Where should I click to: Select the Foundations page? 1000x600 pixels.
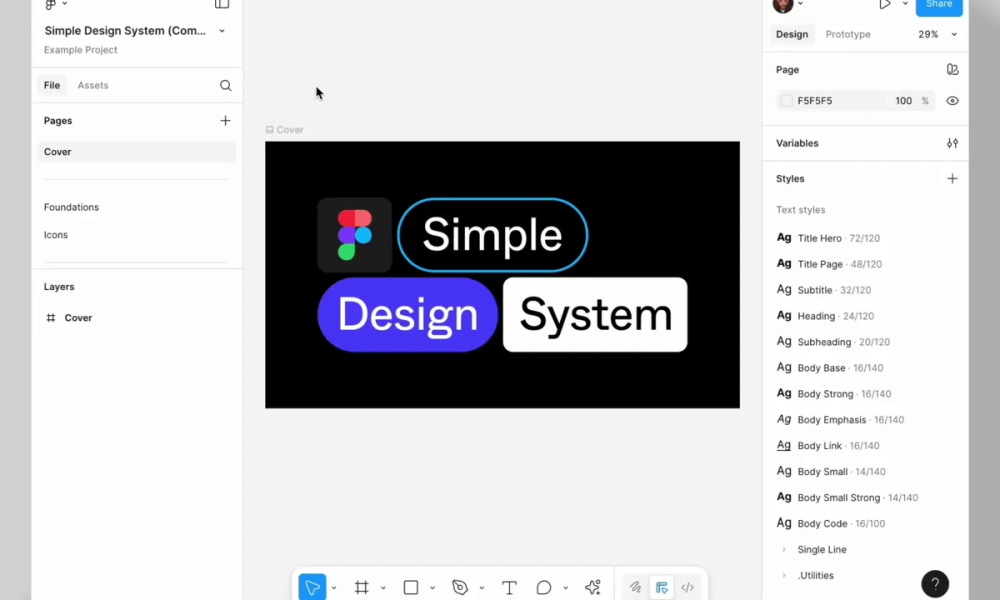pos(71,208)
